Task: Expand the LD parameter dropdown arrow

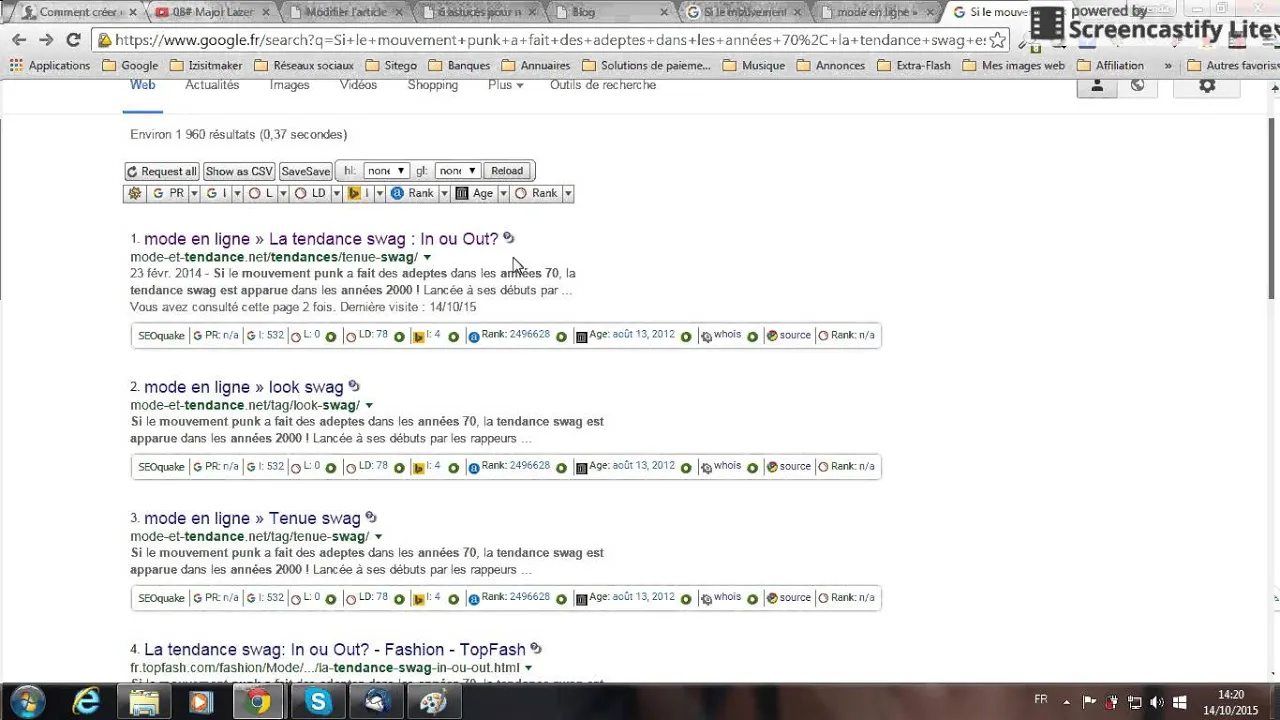Action: click(x=336, y=194)
